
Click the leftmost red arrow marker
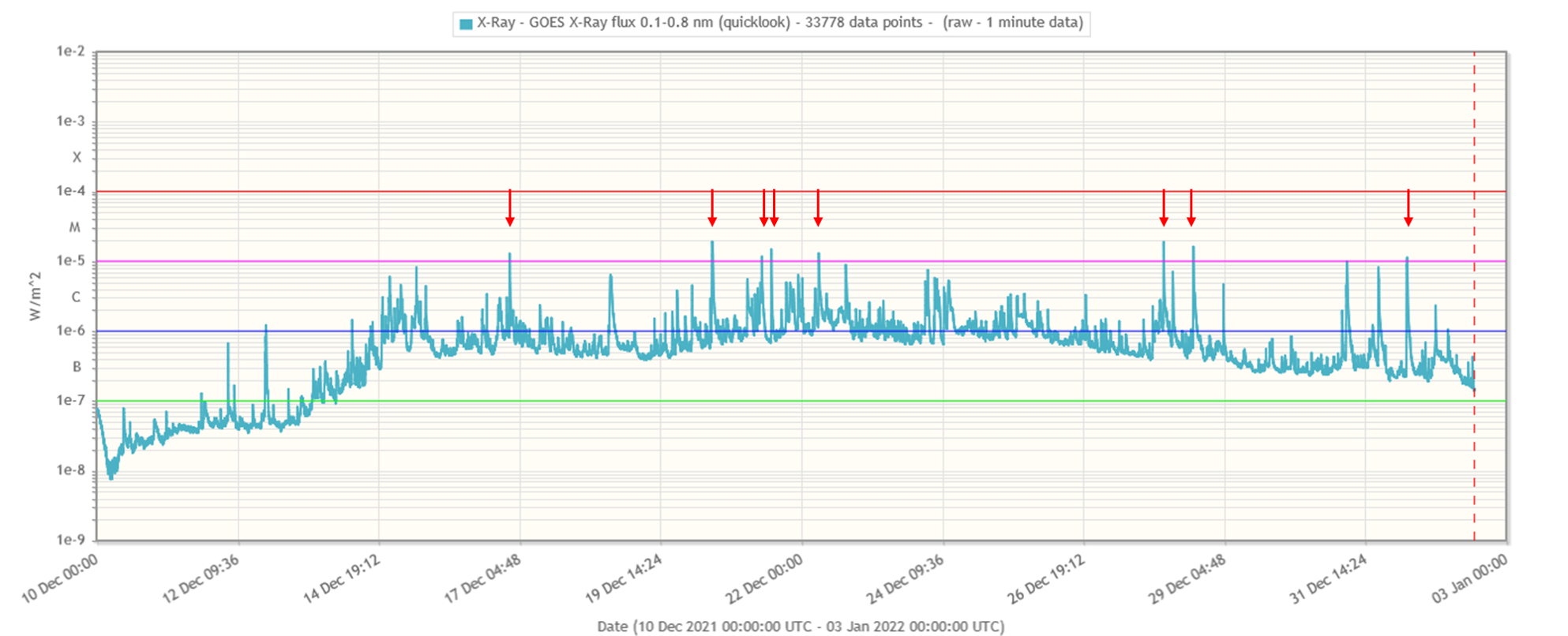tap(510, 208)
